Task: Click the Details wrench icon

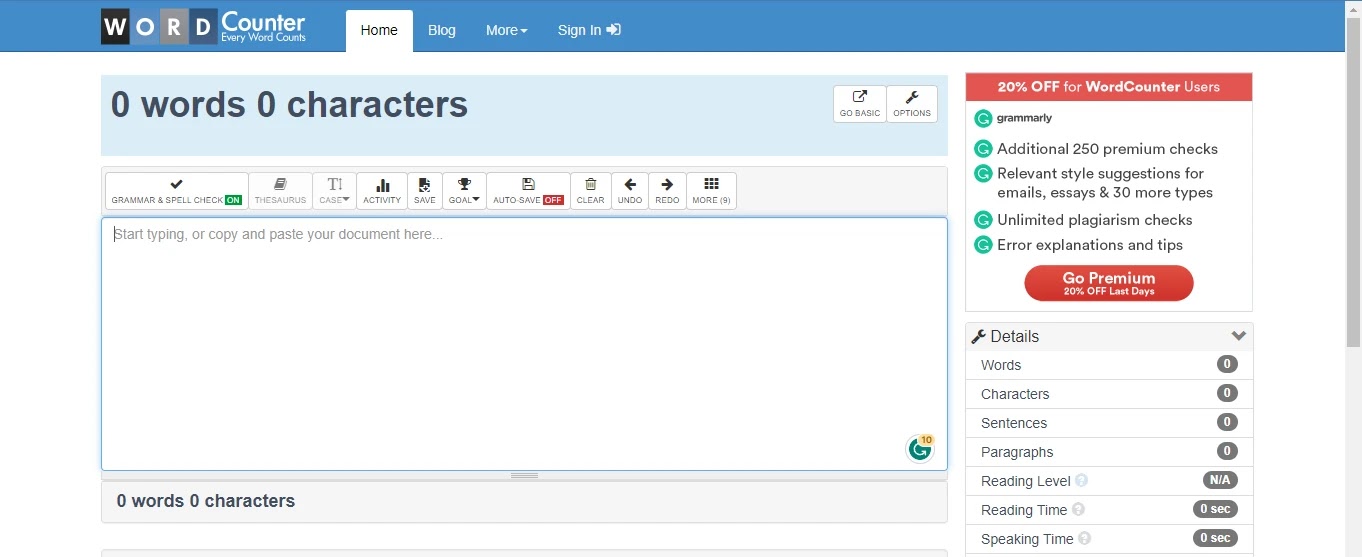Action: pyautogui.click(x=979, y=336)
